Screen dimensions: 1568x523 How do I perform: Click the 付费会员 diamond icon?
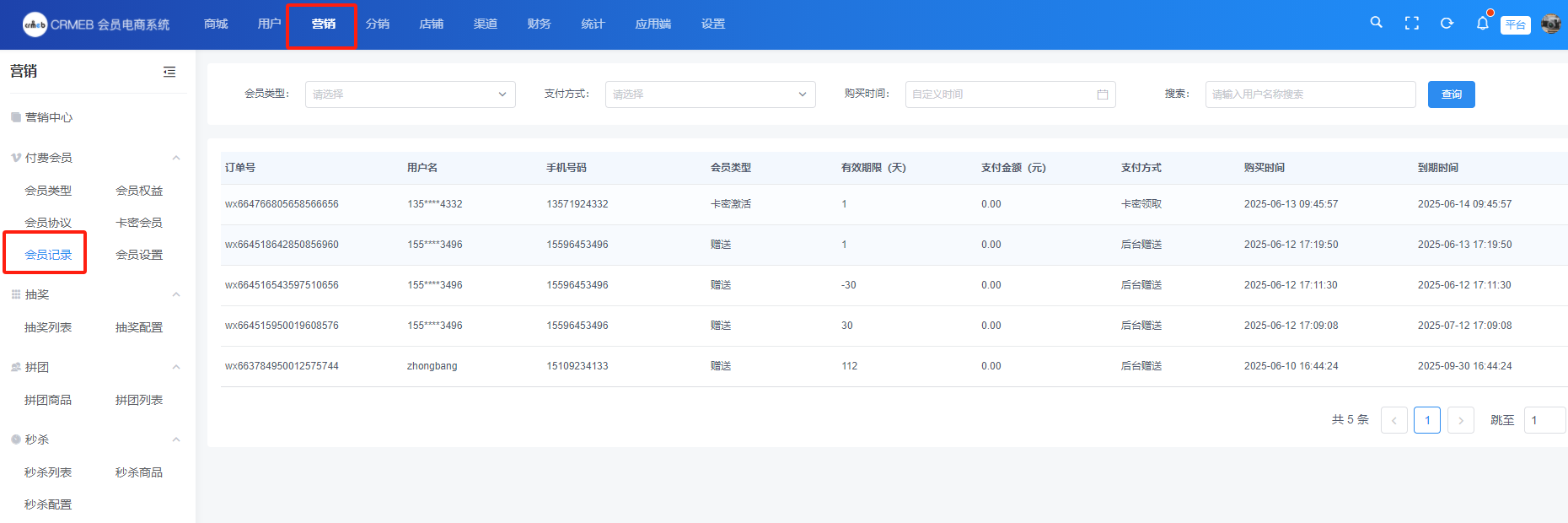pos(16,158)
